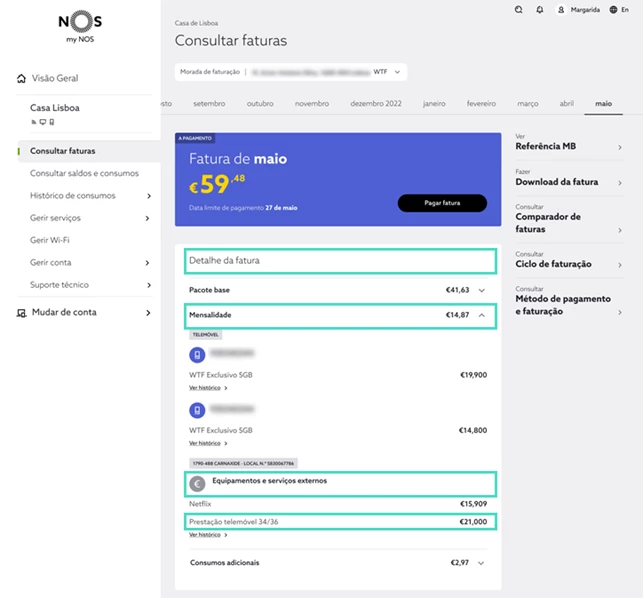Open Comparador de faturas link
The image size is (643, 598).
pyautogui.click(x=569, y=219)
